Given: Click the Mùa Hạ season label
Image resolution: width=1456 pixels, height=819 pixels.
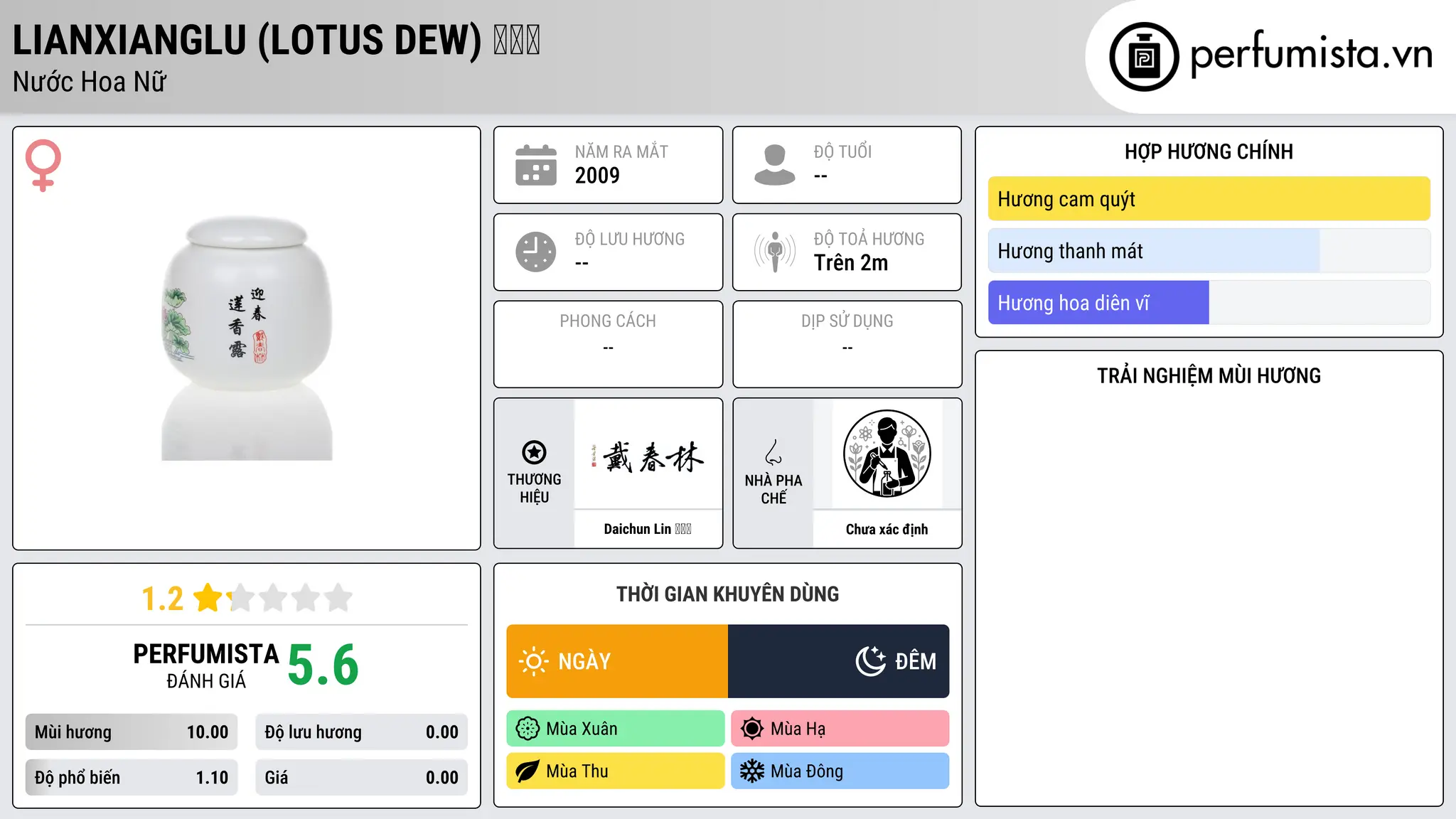Looking at the screenshot, I should (798, 729).
